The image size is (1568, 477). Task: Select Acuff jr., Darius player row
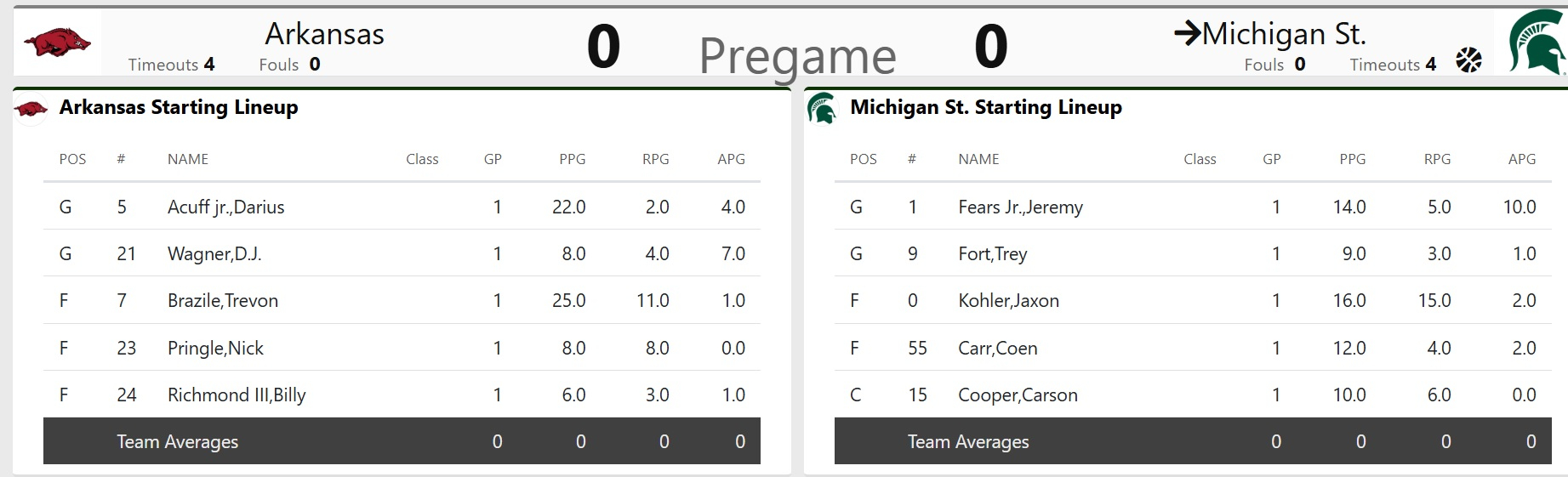[225, 207]
